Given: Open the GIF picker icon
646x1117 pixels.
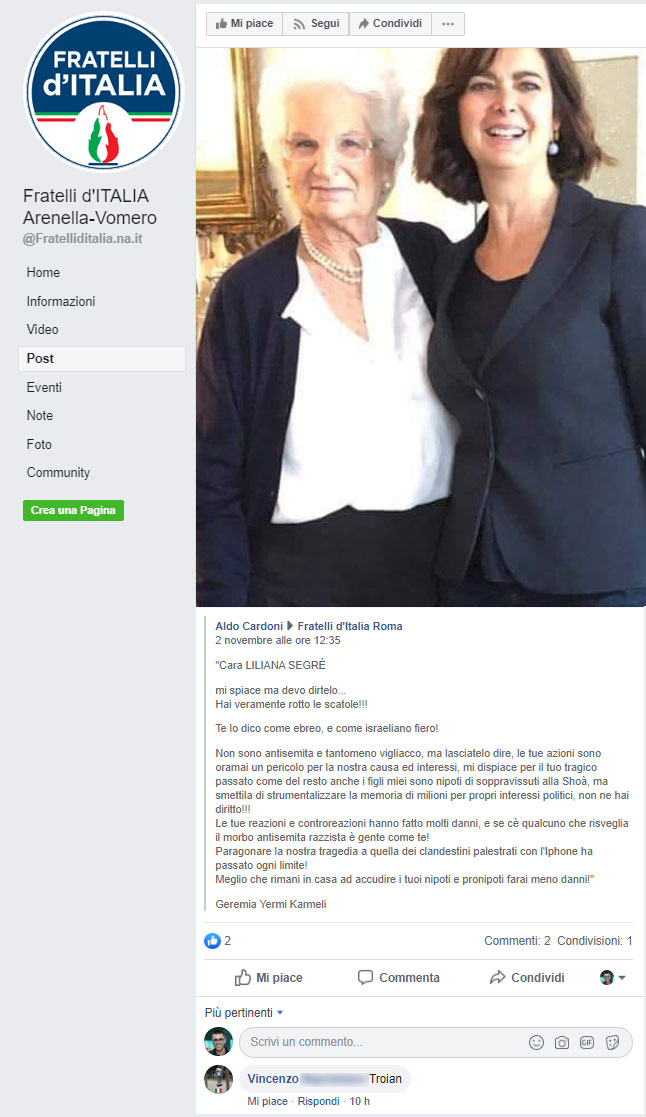Looking at the screenshot, I should click(x=587, y=1042).
